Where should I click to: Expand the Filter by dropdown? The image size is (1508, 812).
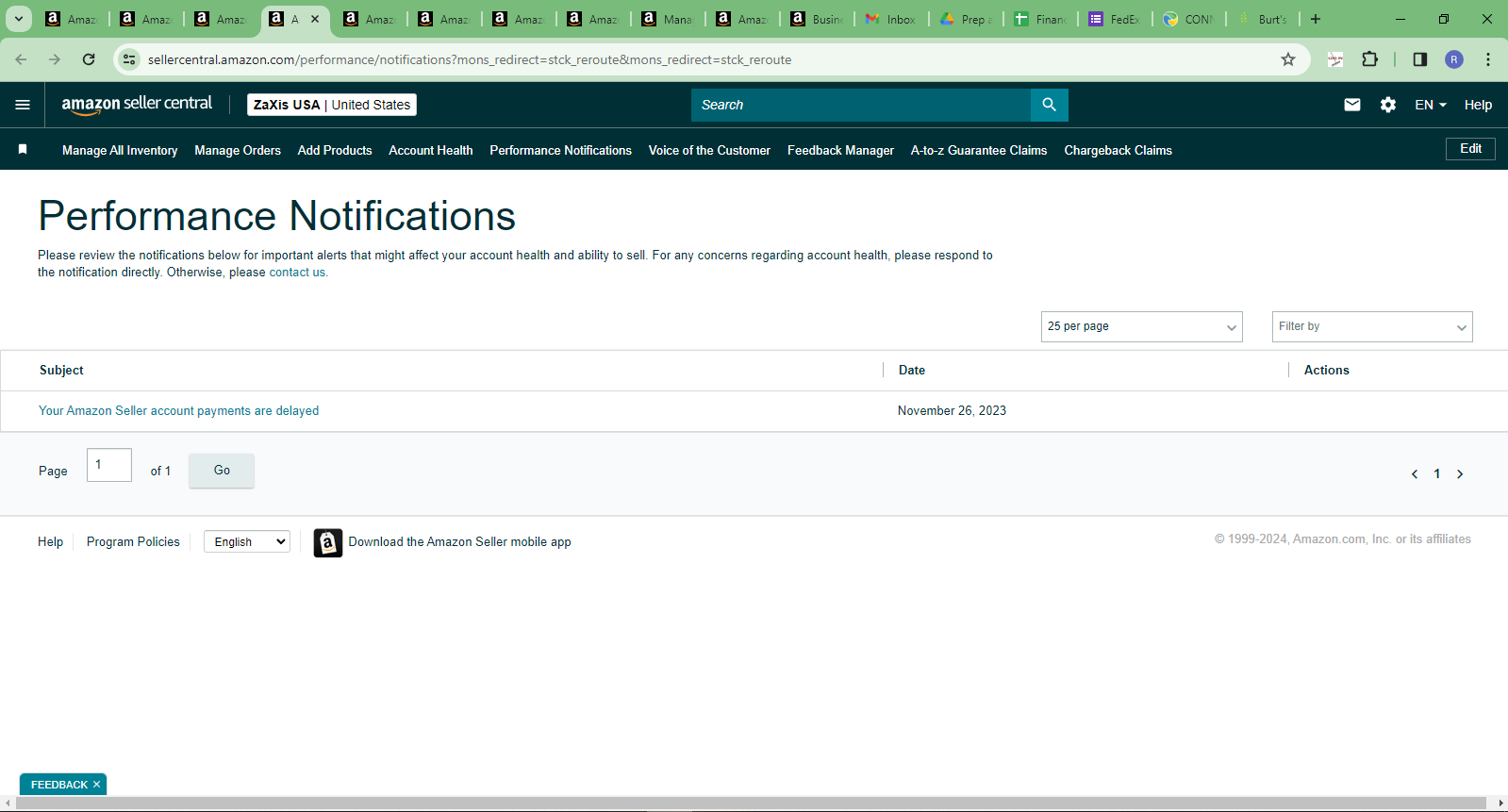click(x=1372, y=326)
